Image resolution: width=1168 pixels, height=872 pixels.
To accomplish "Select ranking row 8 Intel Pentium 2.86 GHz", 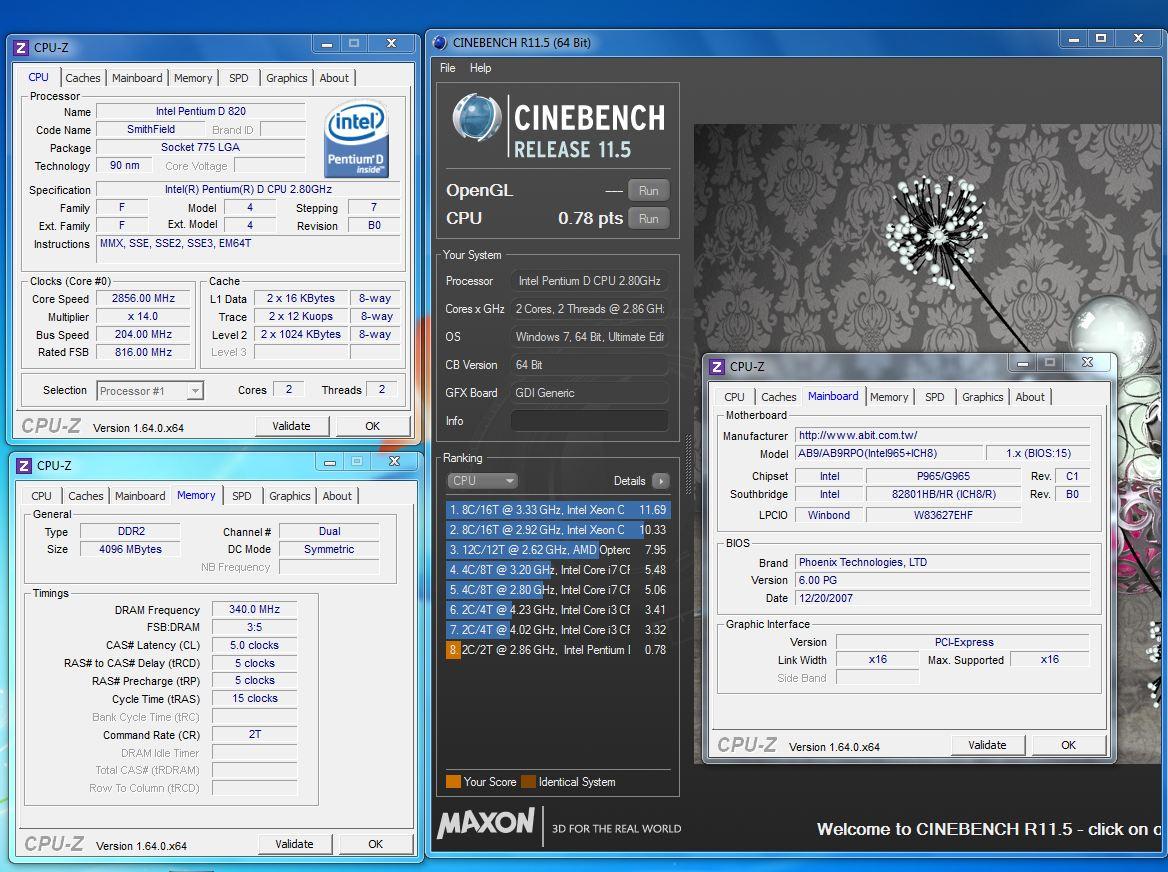I will pyautogui.click(x=558, y=650).
